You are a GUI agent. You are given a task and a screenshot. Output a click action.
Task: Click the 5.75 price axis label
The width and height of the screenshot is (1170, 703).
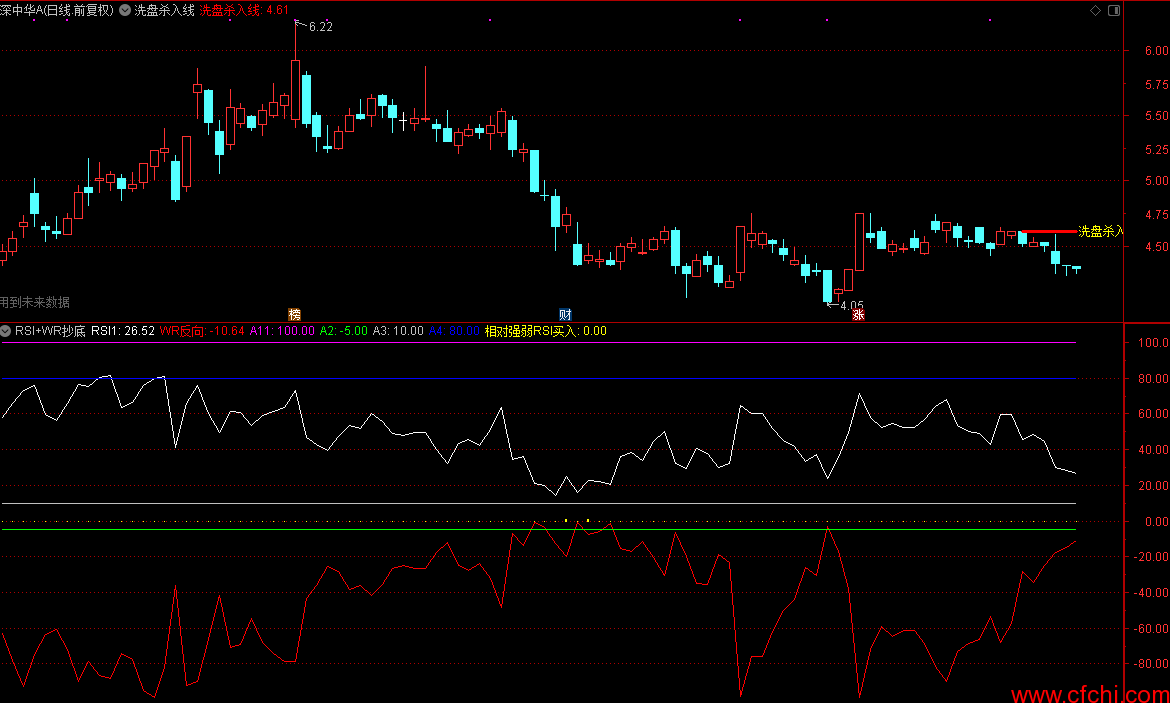point(1157,84)
